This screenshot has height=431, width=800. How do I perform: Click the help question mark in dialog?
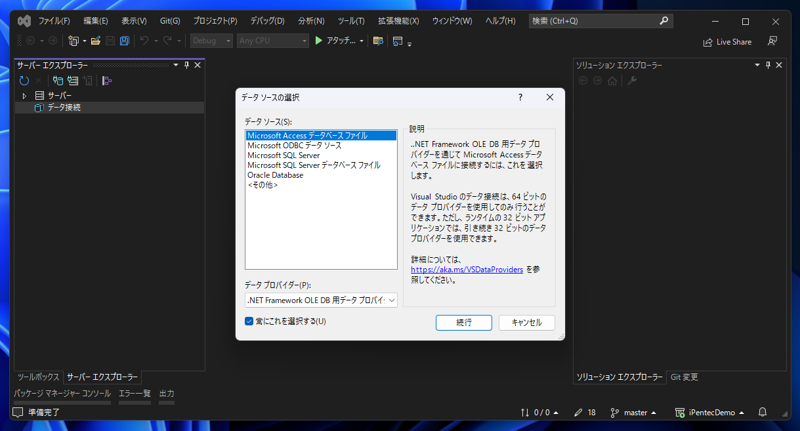[x=520, y=97]
